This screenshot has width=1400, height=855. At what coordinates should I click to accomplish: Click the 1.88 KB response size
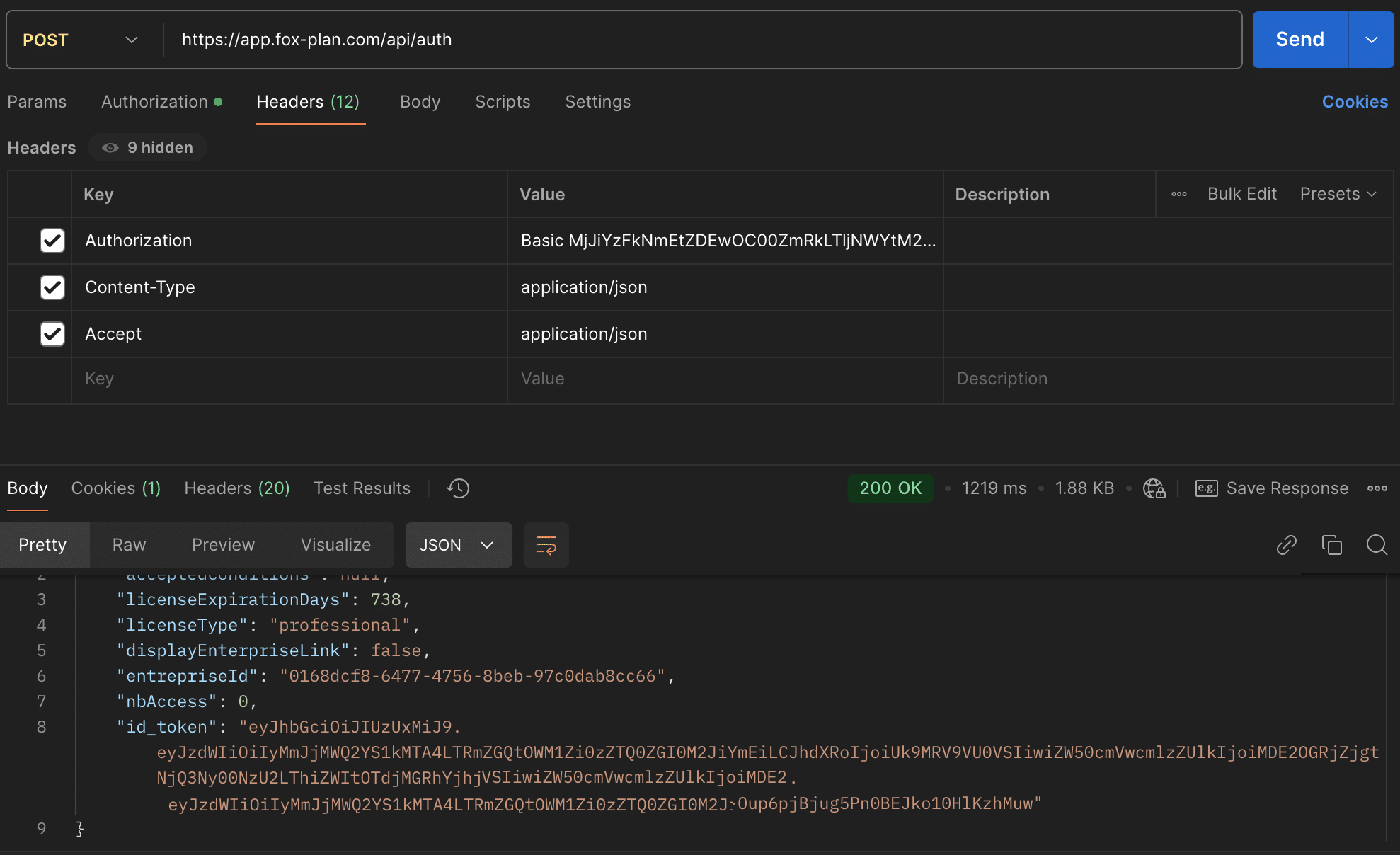click(x=1084, y=488)
